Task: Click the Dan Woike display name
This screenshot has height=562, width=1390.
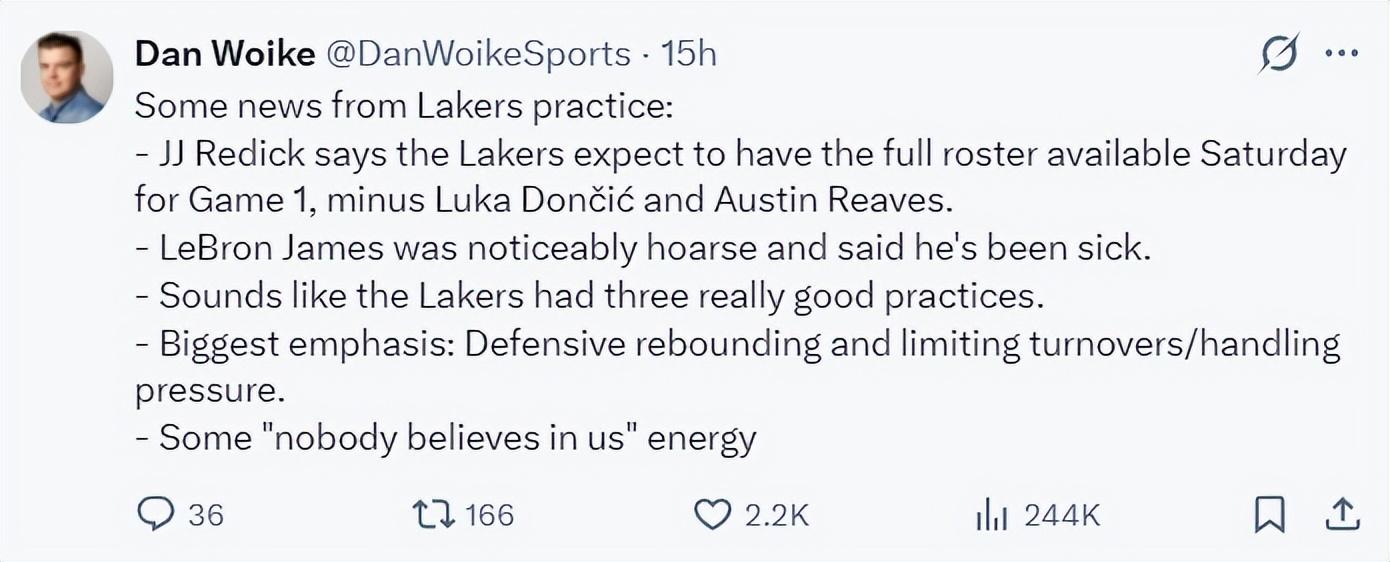Action: (x=224, y=54)
